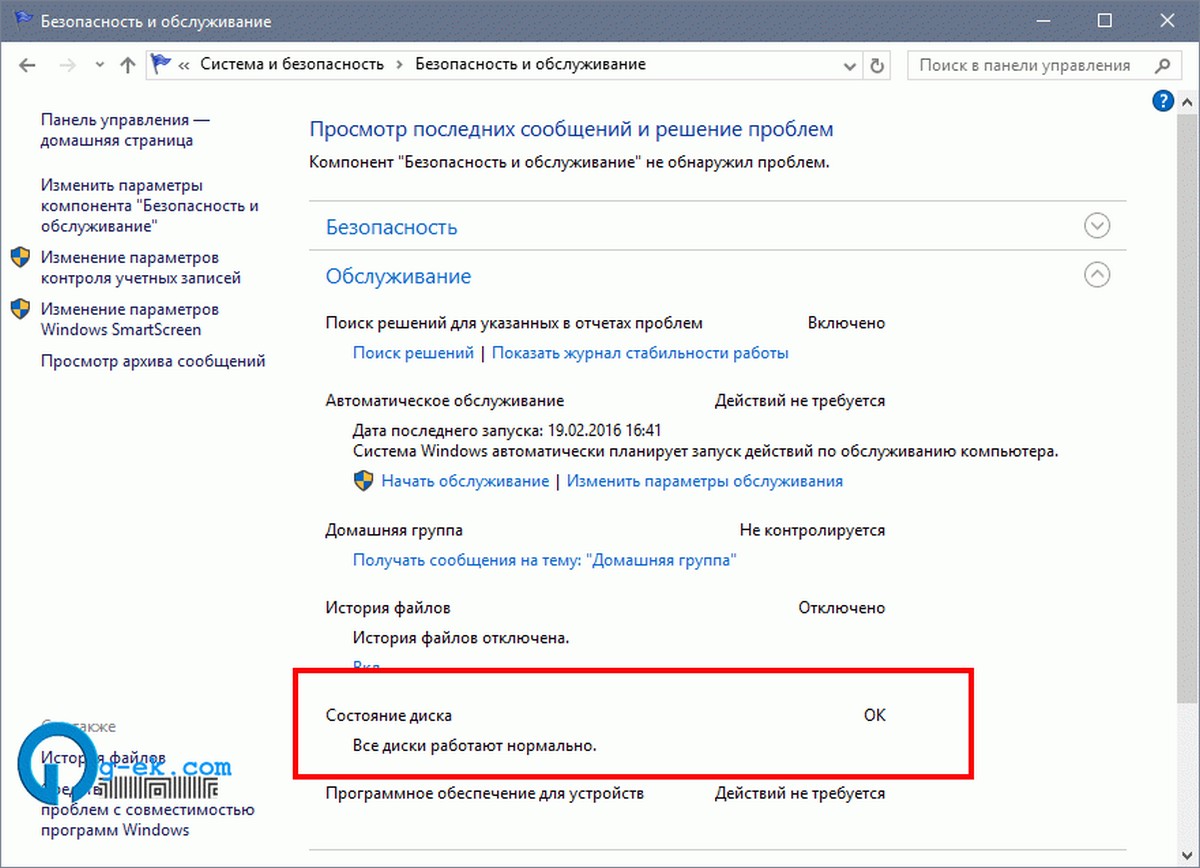The height and width of the screenshot is (868, 1200).
Task: Select the Состояние диска label
Action: 389,716
